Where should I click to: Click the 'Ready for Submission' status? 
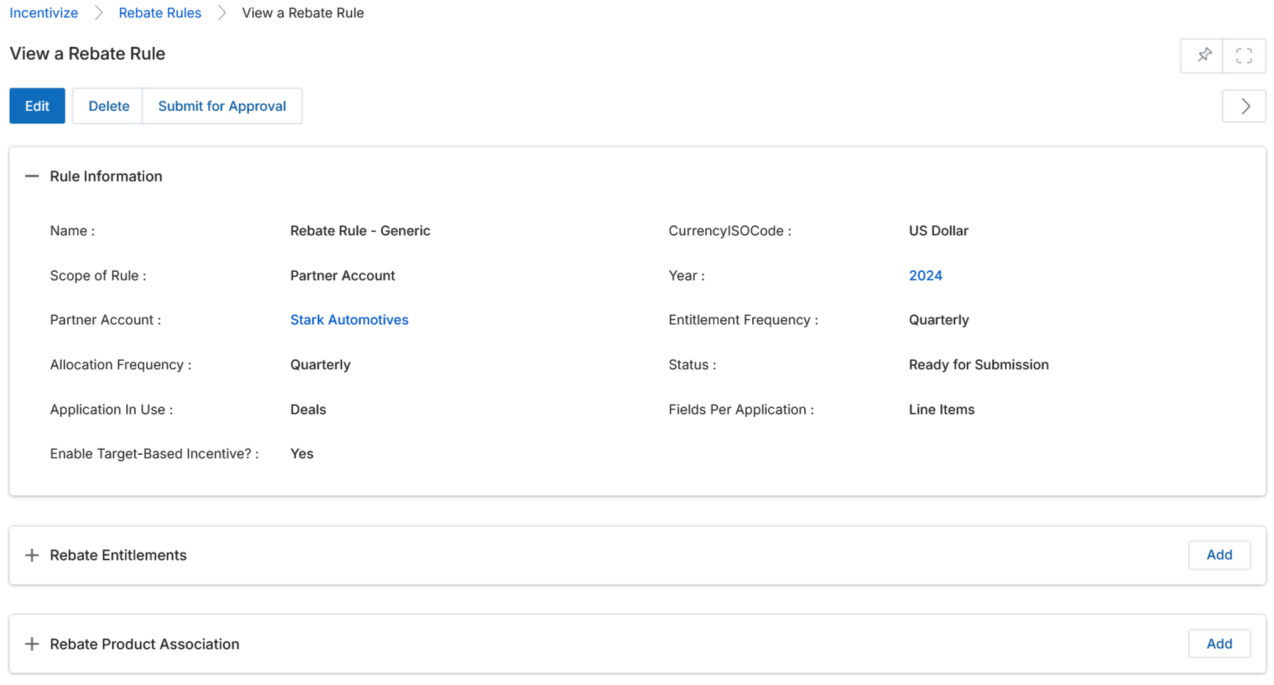click(978, 365)
